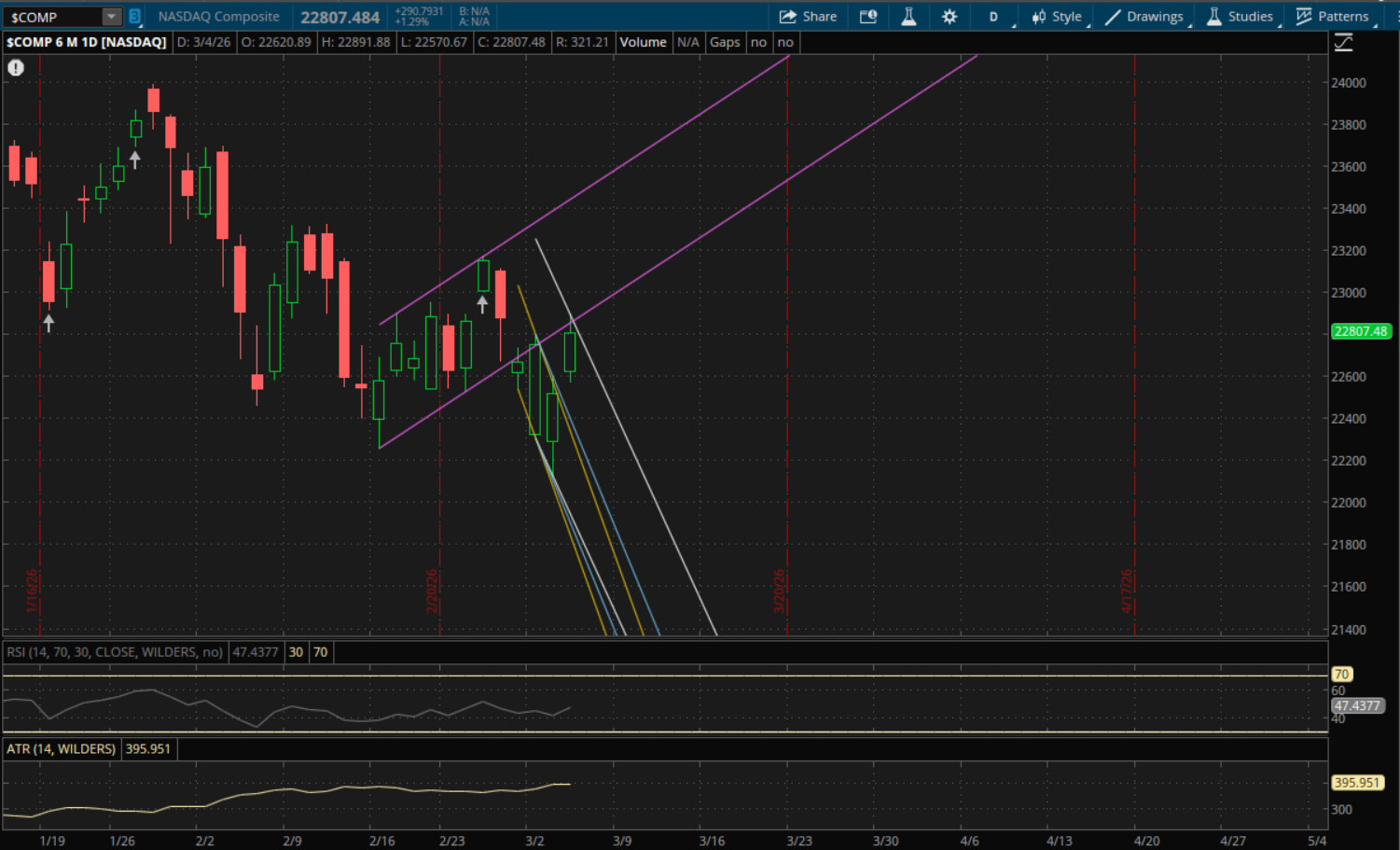Click the Share chart button

pos(808,17)
